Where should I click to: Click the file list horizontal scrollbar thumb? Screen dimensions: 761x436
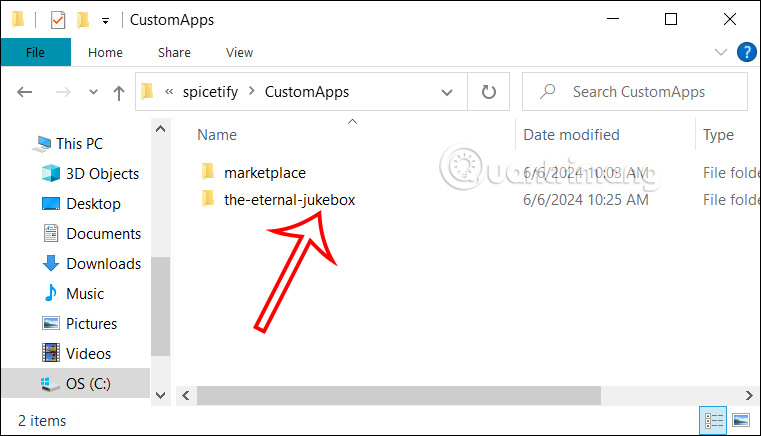pos(398,396)
